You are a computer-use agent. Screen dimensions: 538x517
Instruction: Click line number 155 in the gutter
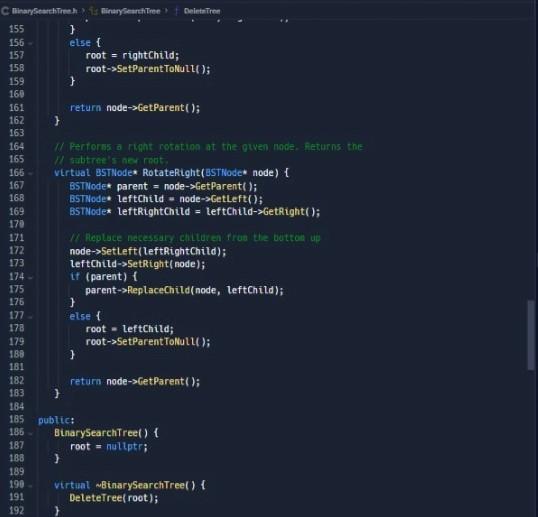(x=16, y=29)
